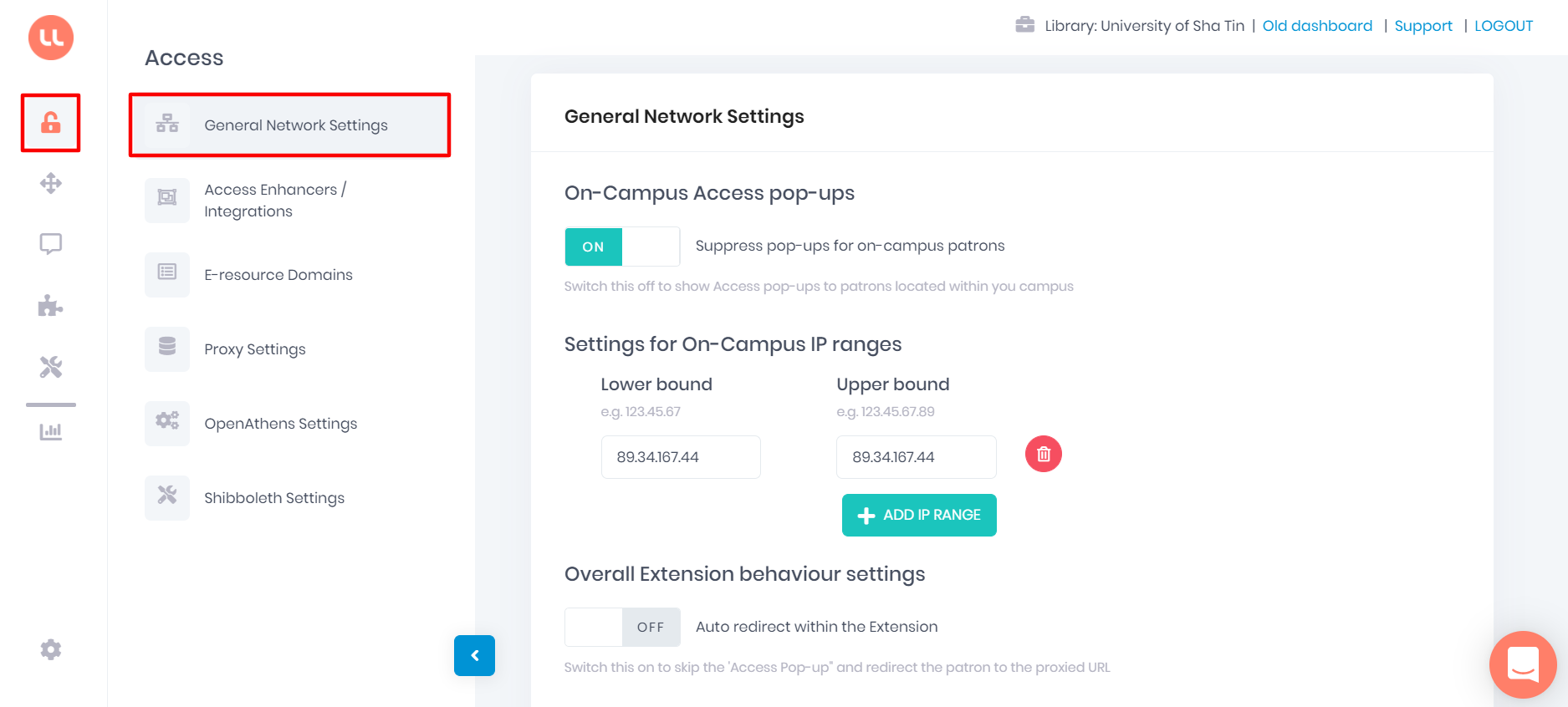
Task: Select the move/positioning icon in the sidebar
Action: click(x=50, y=183)
